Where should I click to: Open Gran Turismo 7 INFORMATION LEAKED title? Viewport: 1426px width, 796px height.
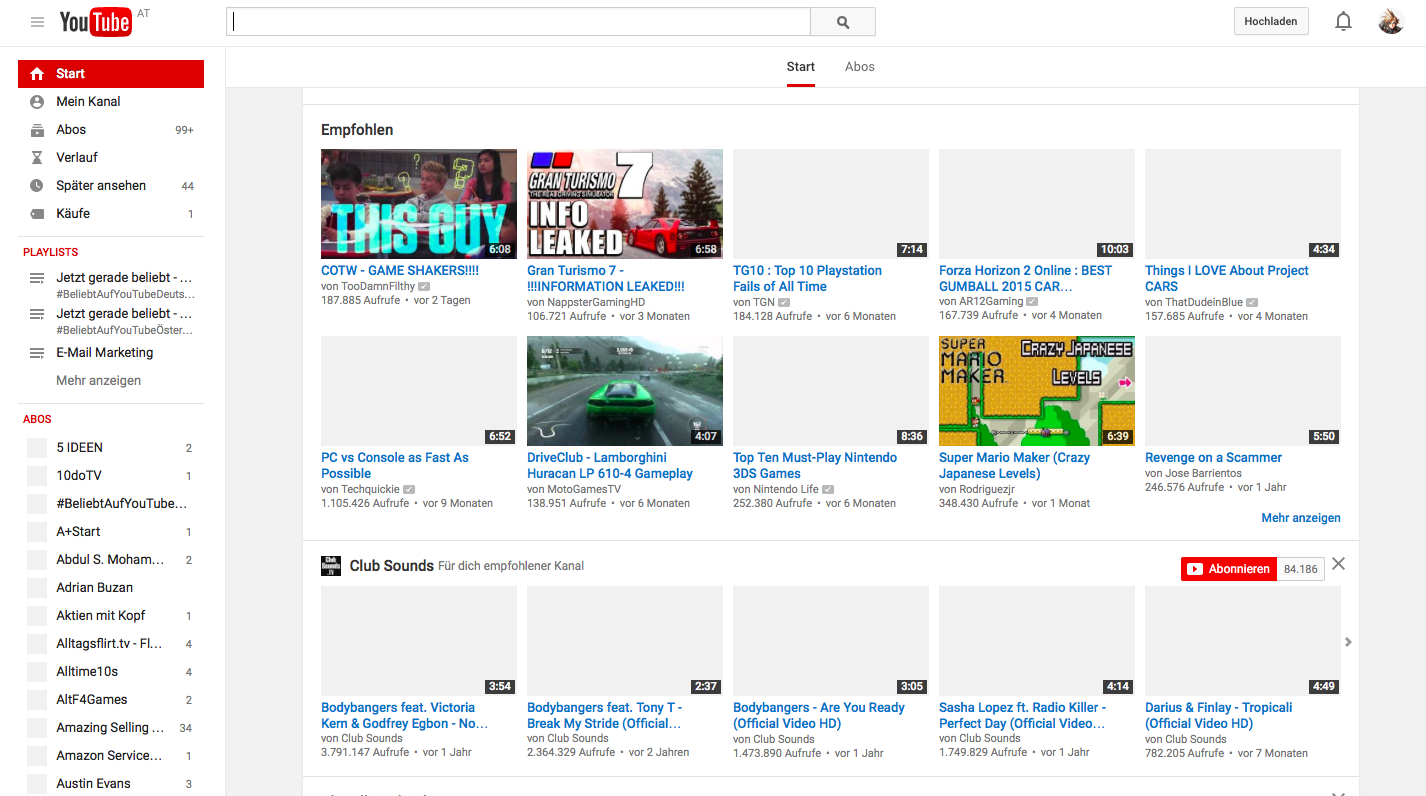[606, 279]
